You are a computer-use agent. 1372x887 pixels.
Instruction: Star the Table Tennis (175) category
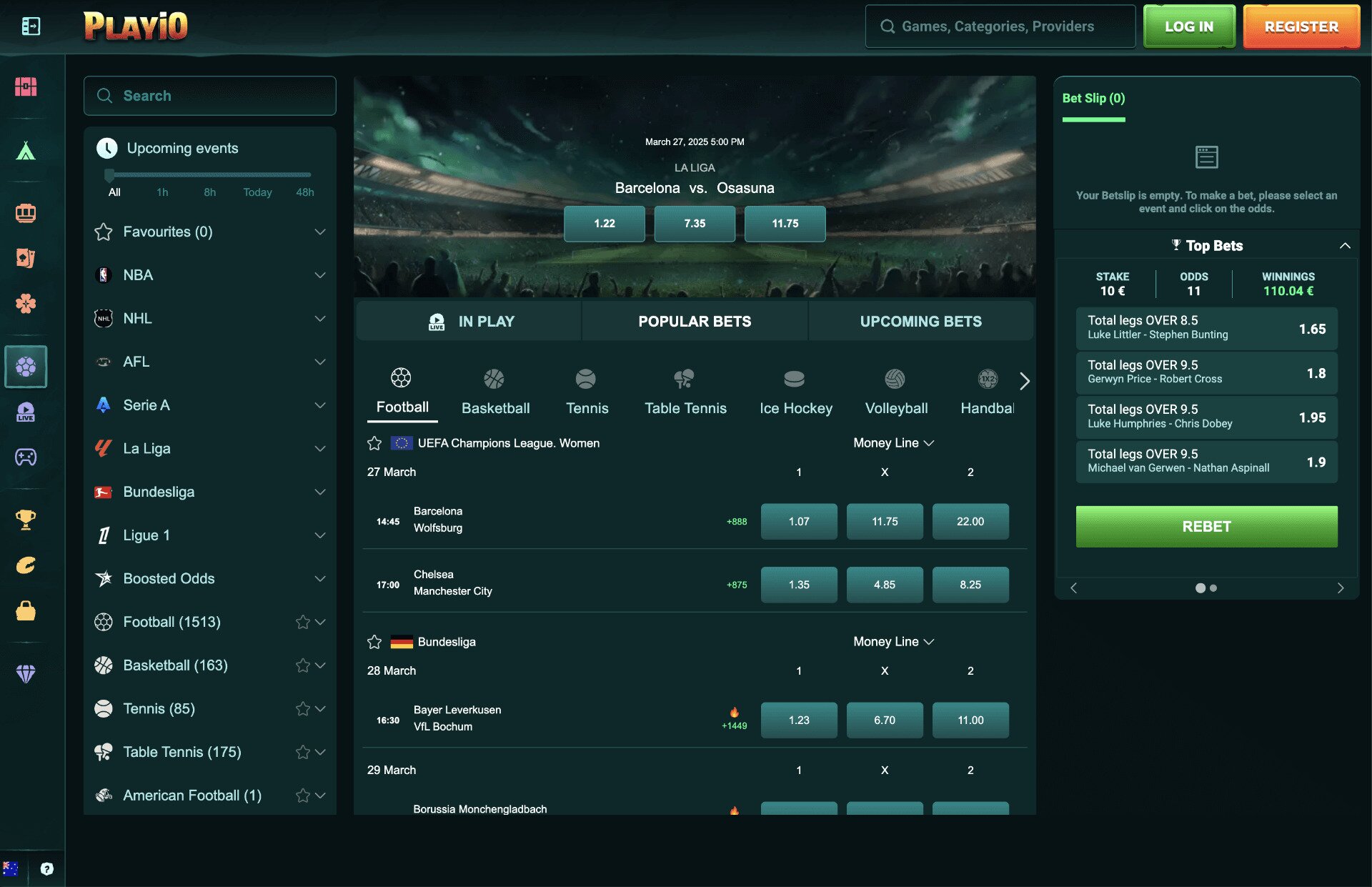click(x=302, y=752)
